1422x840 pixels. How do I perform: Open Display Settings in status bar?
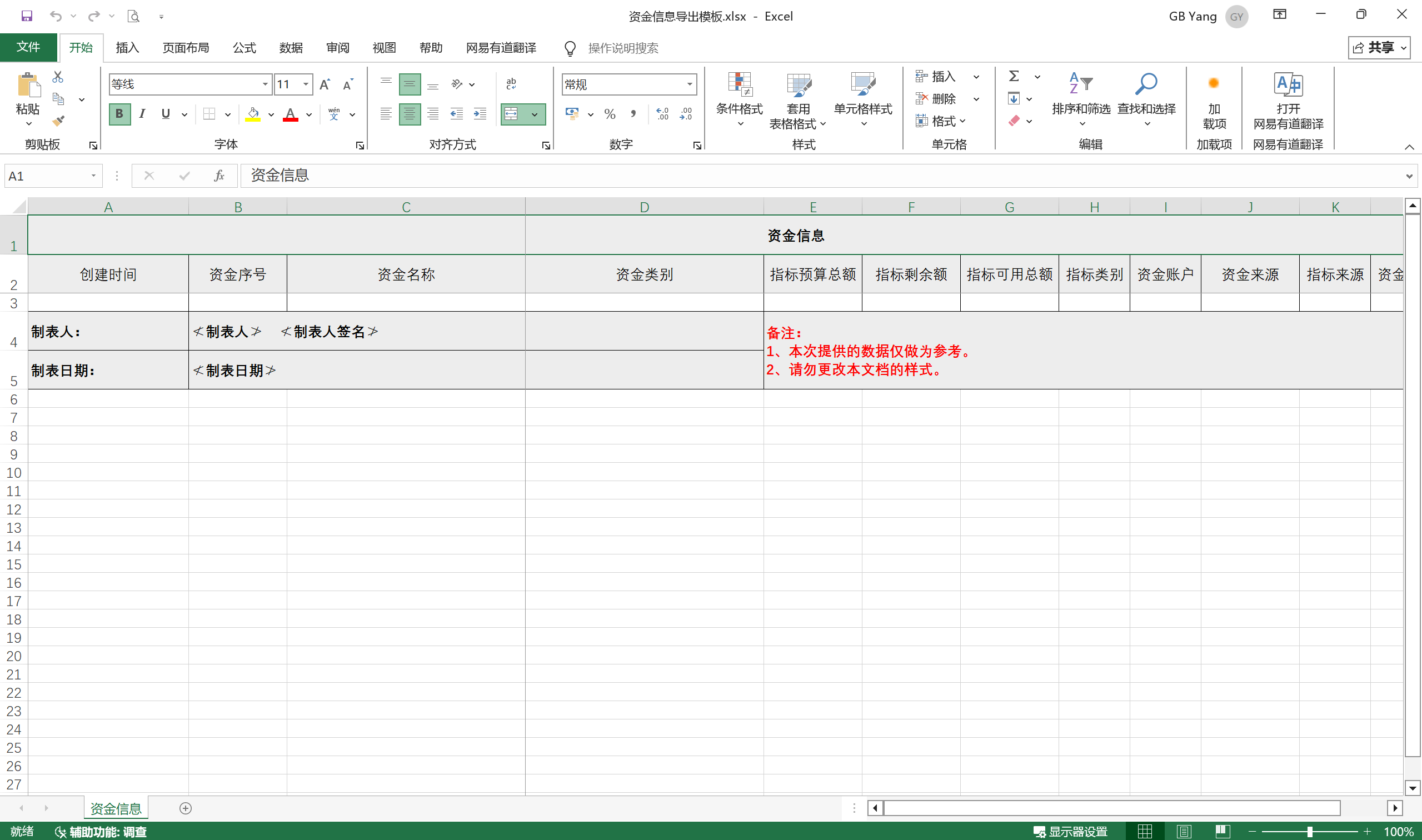pyautogui.click(x=1070, y=832)
